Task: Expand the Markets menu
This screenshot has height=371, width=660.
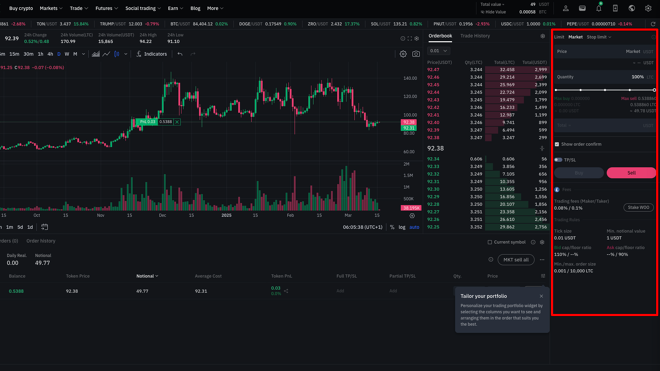Action: [51, 8]
